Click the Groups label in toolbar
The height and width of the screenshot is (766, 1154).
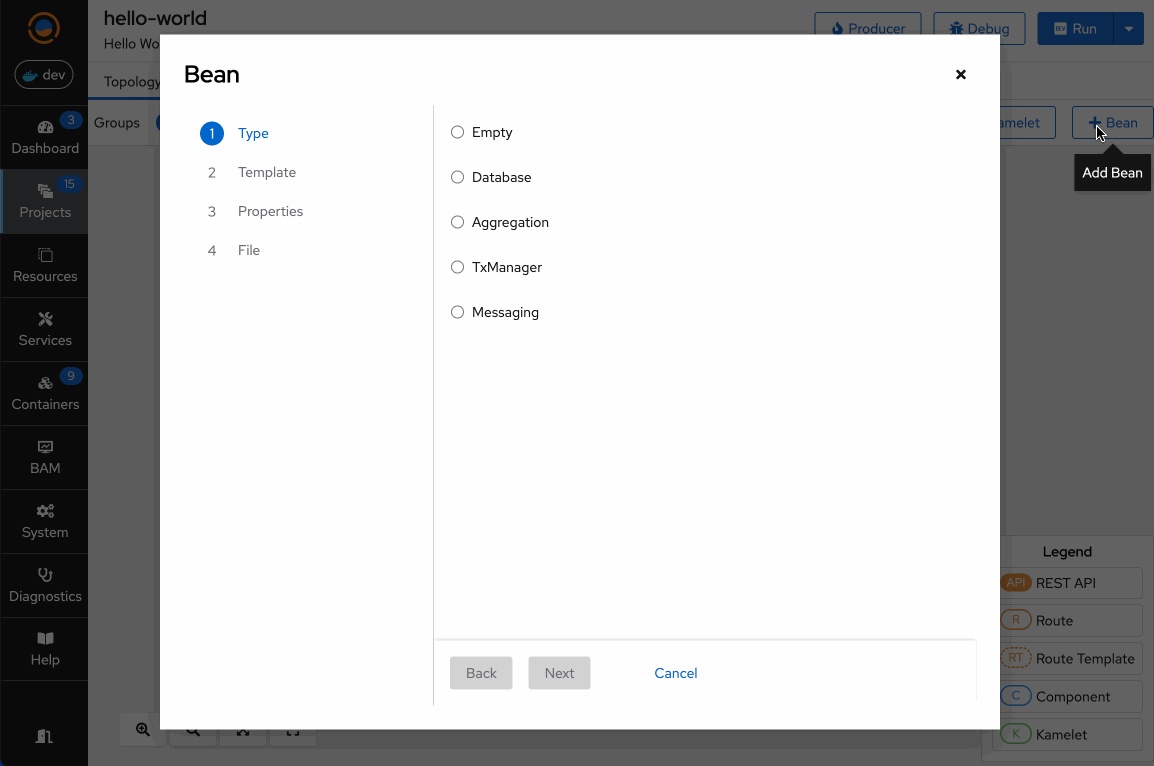(x=117, y=123)
